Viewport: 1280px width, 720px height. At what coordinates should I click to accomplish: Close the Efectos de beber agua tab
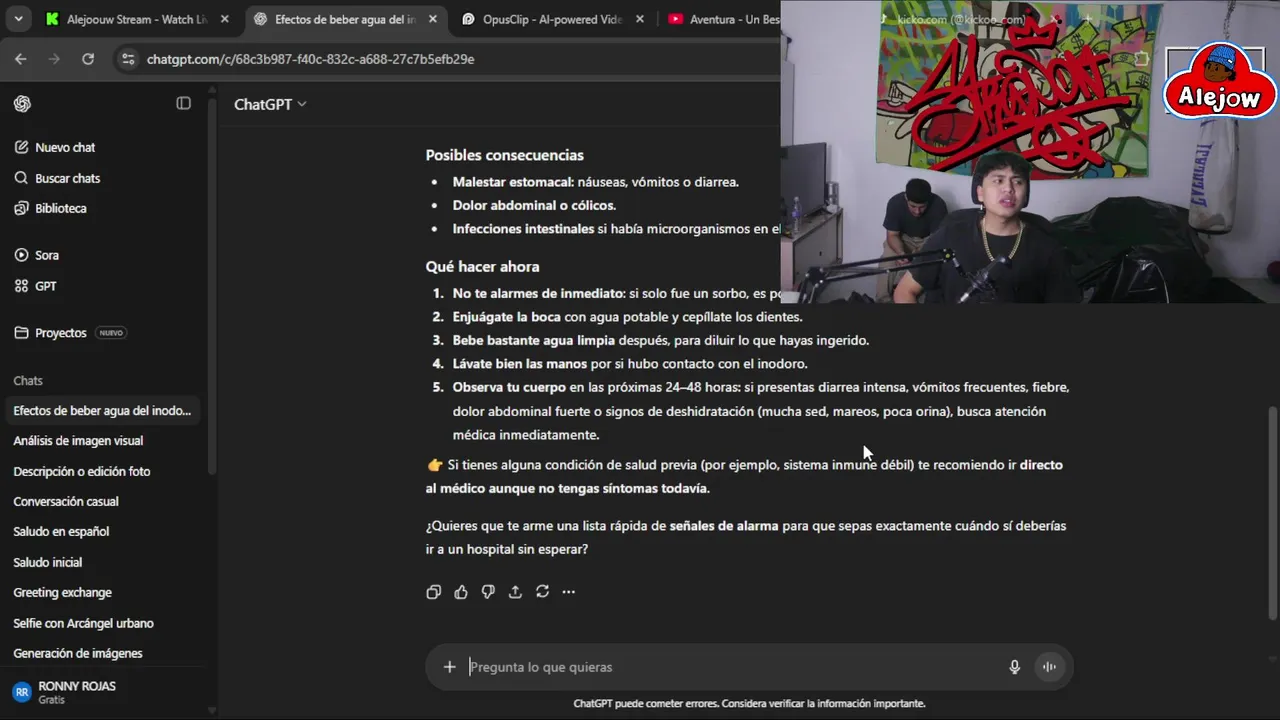coord(432,19)
